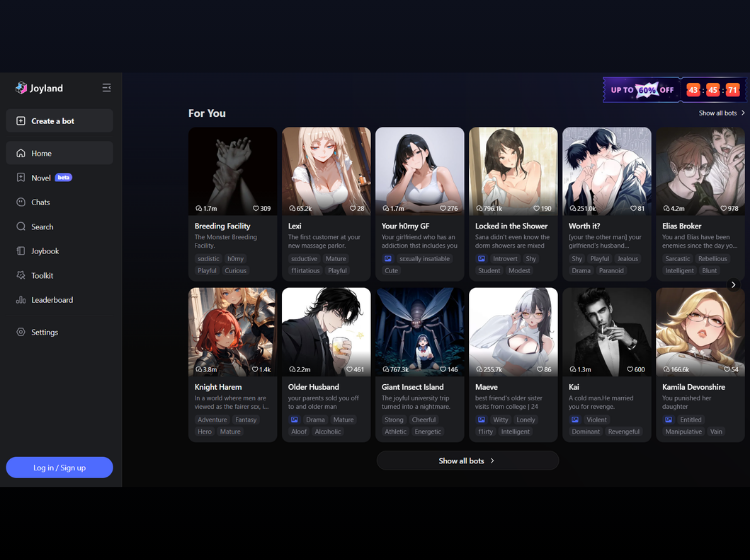Open the Kamila Devonshire thumbnail

pos(700,331)
